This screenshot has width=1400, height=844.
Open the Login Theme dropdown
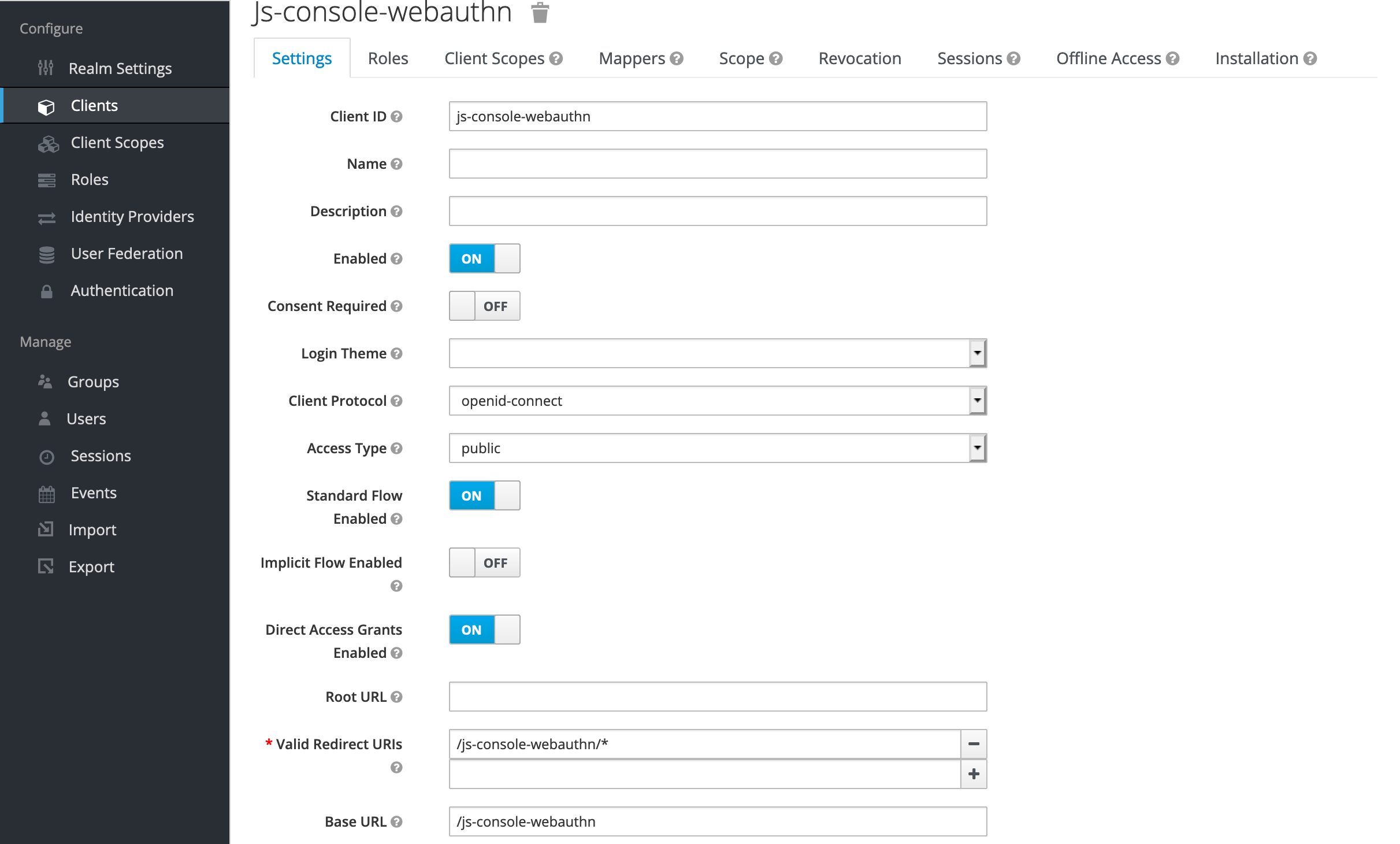coord(976,353)
